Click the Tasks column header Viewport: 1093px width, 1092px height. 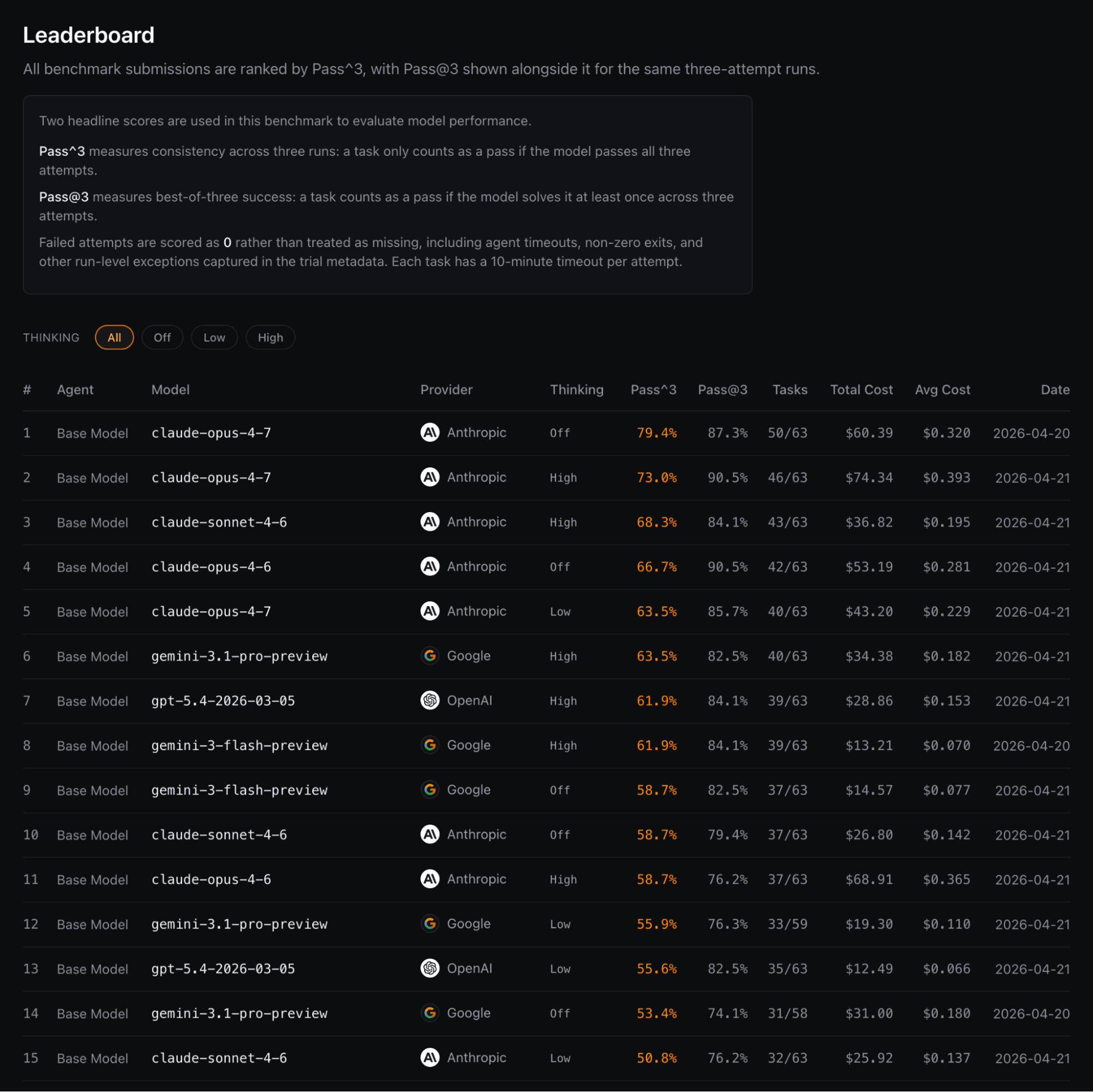[789, 390]
